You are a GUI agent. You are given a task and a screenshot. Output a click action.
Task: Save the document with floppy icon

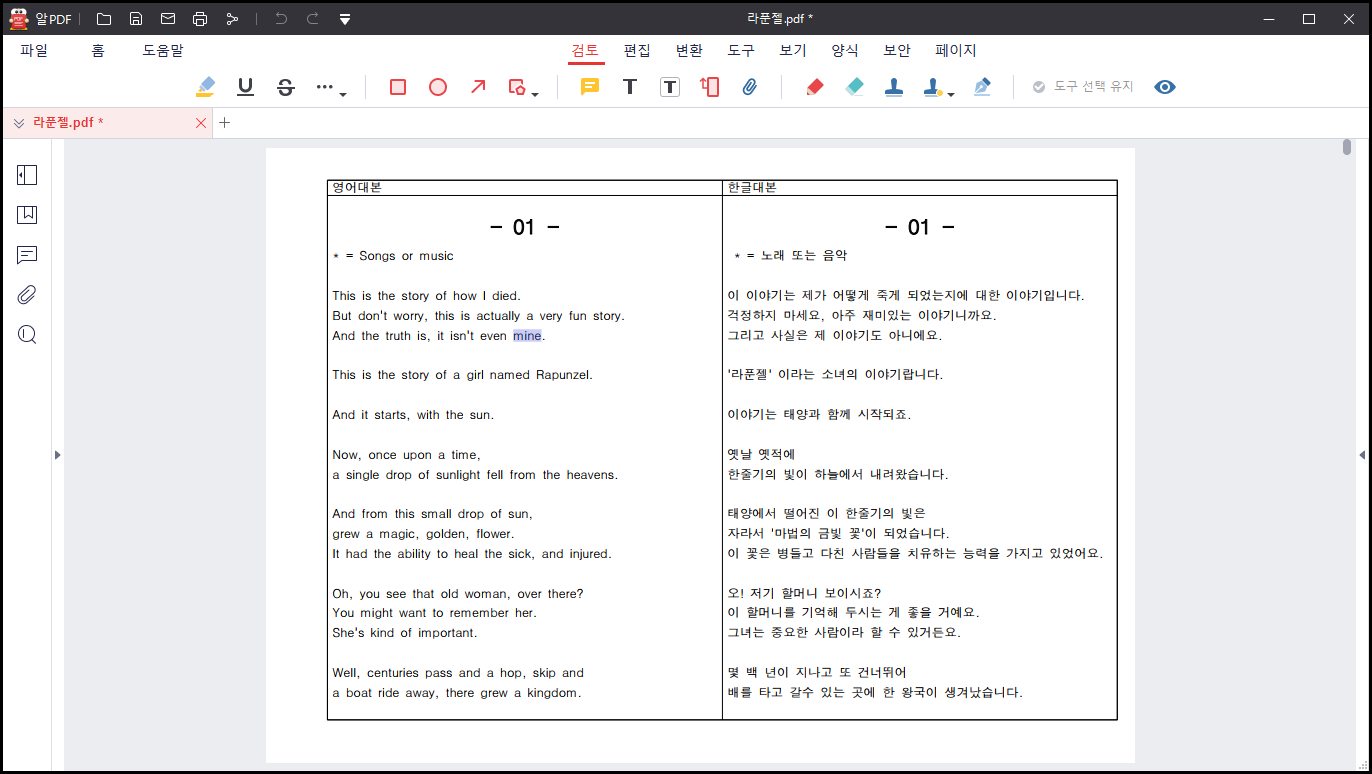(136, 19)
